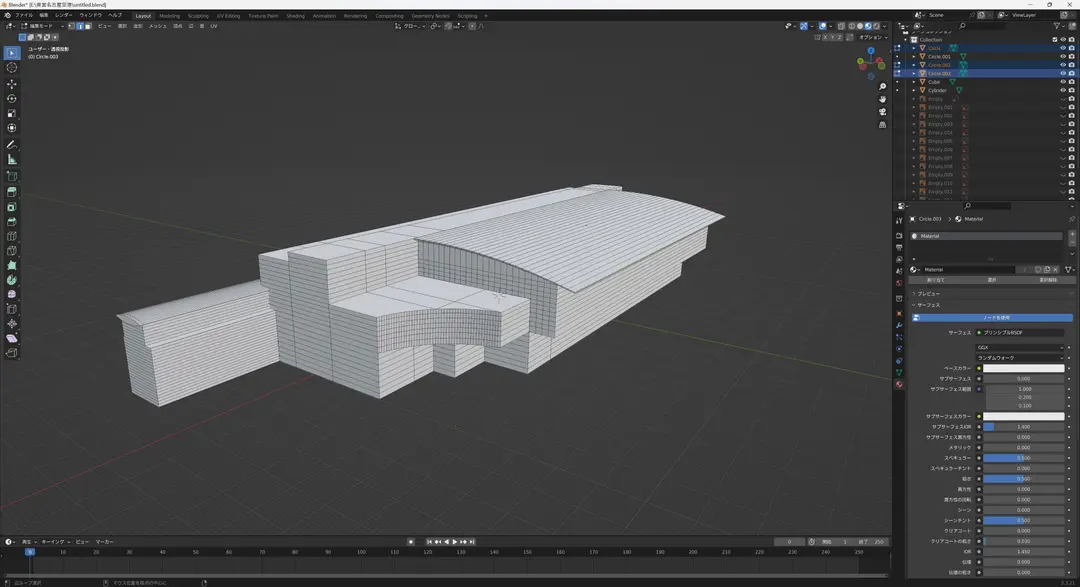
Task: Select the Inset Faces tool
Action: click(12, 207)
